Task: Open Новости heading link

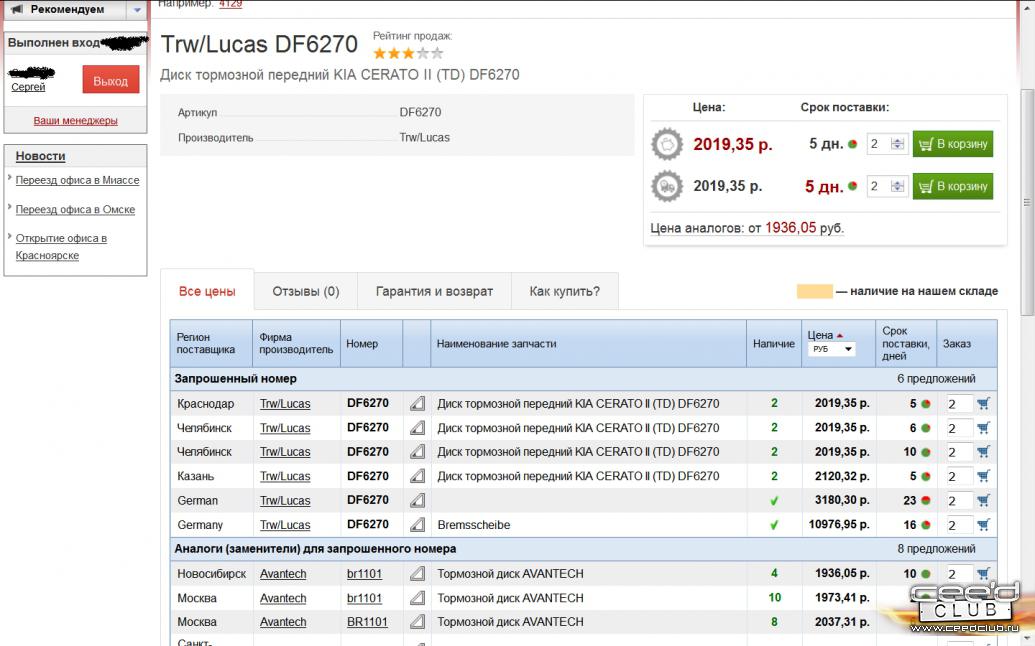Action: pos(40,156)
